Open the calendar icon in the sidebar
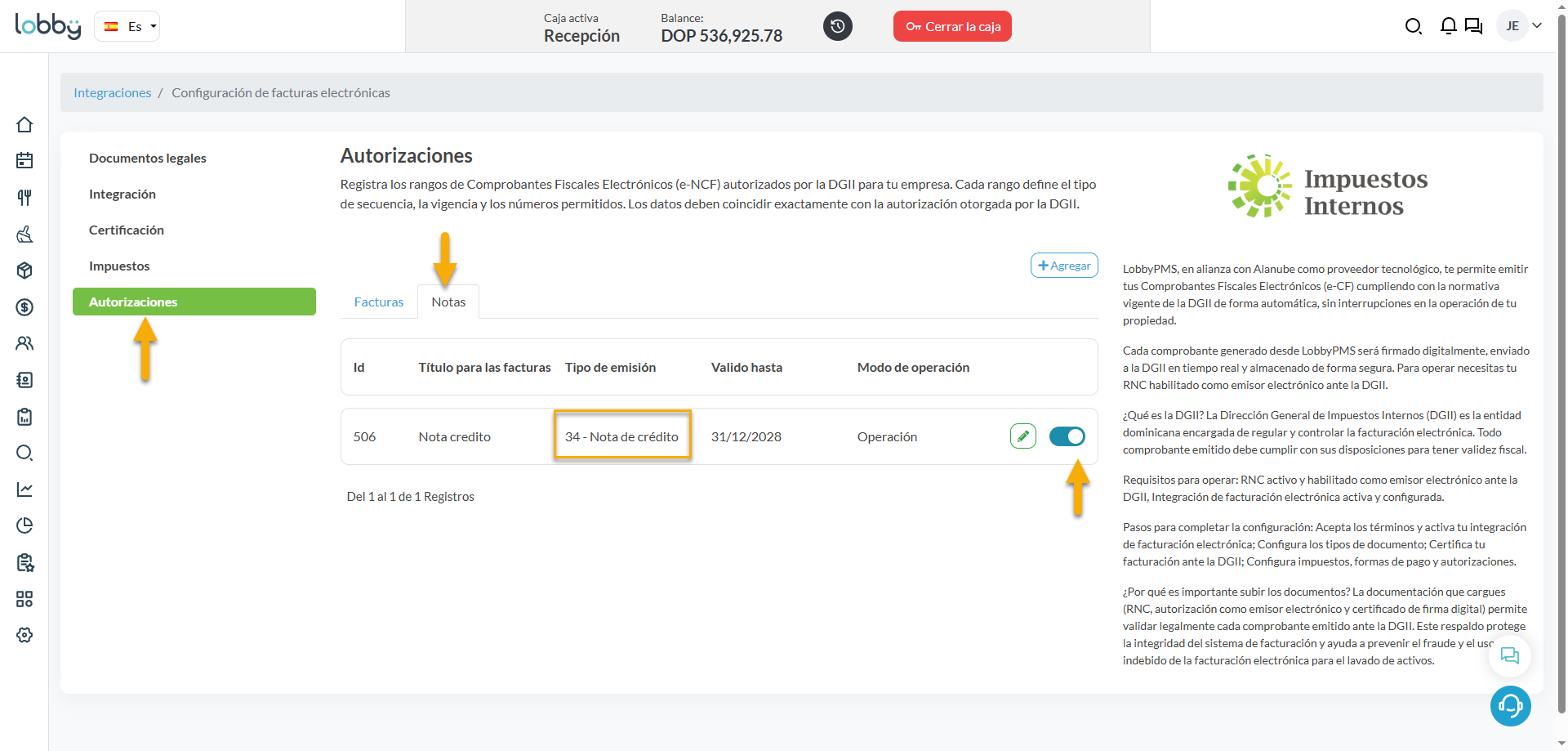The image size is (1568, 751). (x=24, y=160)
